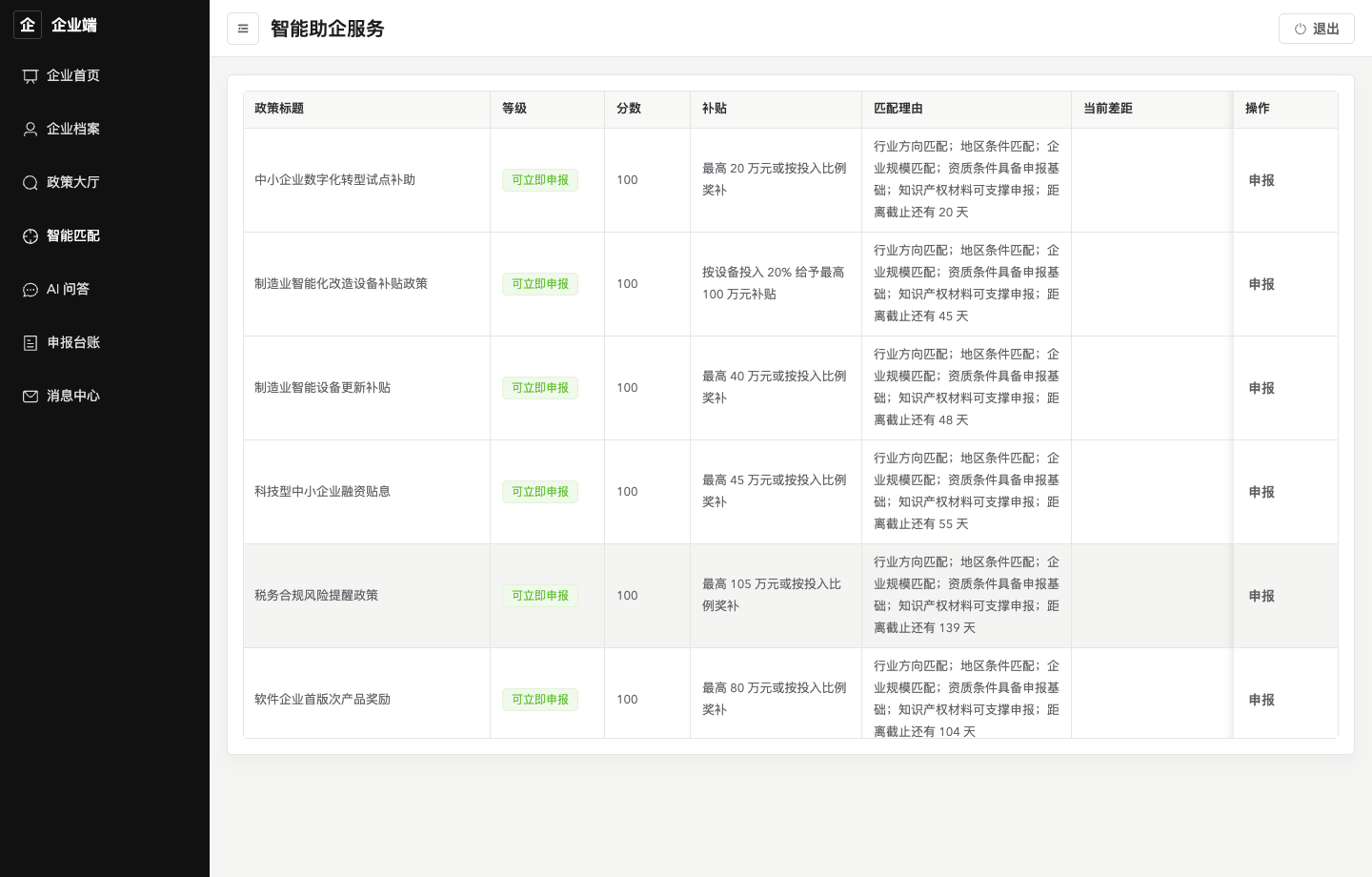Click the 当前差距 column header
Viewport: 1372px width, 877px height.
[1153, 109]
